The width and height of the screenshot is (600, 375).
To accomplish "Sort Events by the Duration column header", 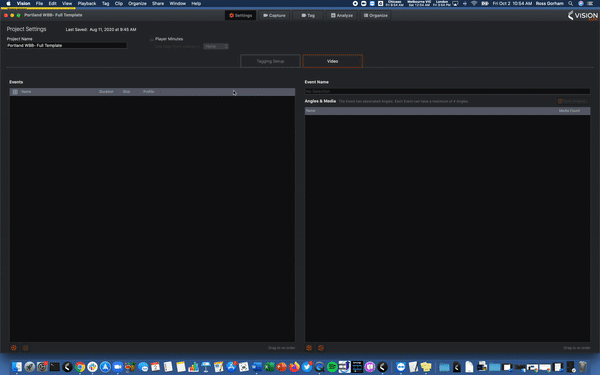I will pos(106,92).
